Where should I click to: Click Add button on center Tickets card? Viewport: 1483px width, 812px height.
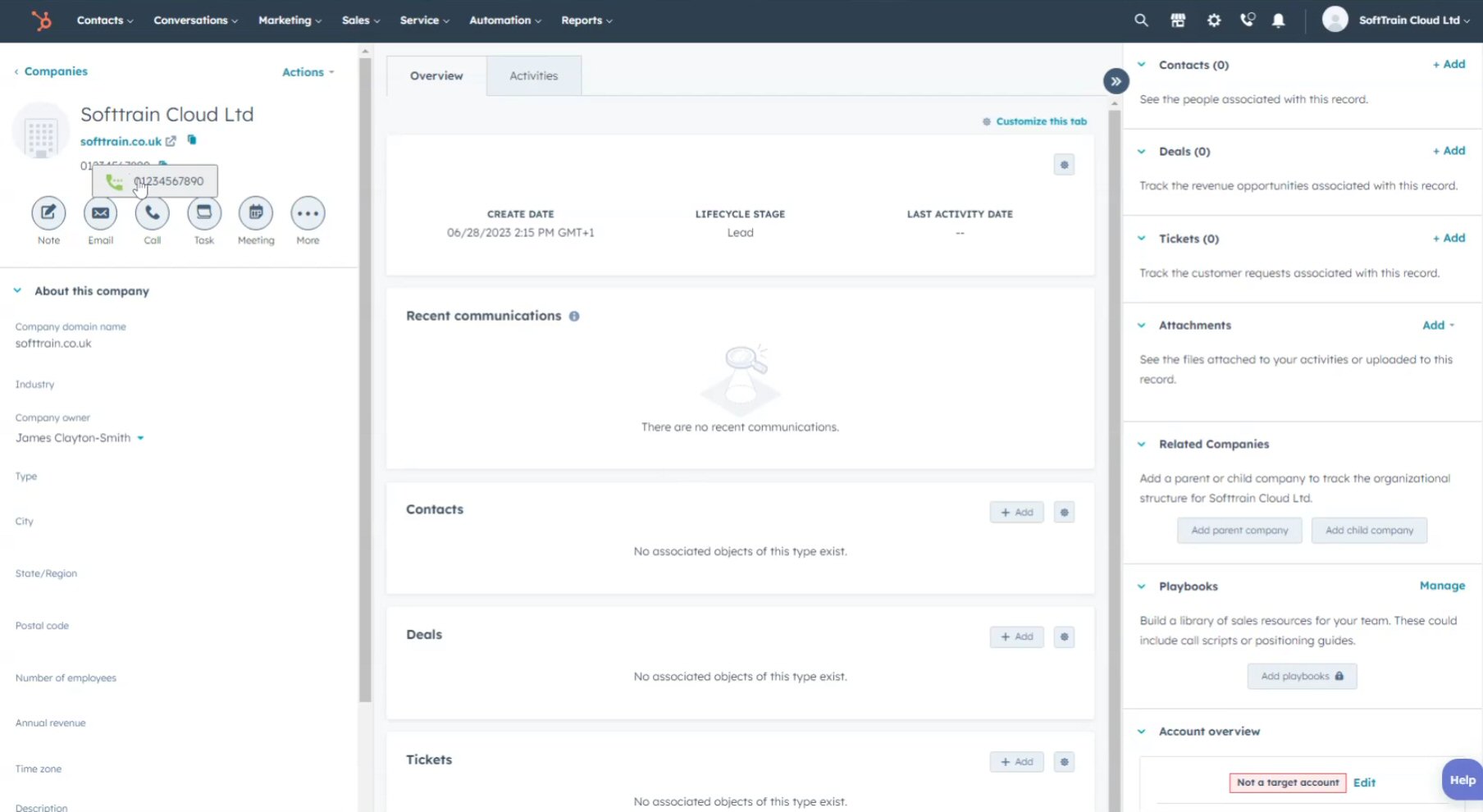1016,762
